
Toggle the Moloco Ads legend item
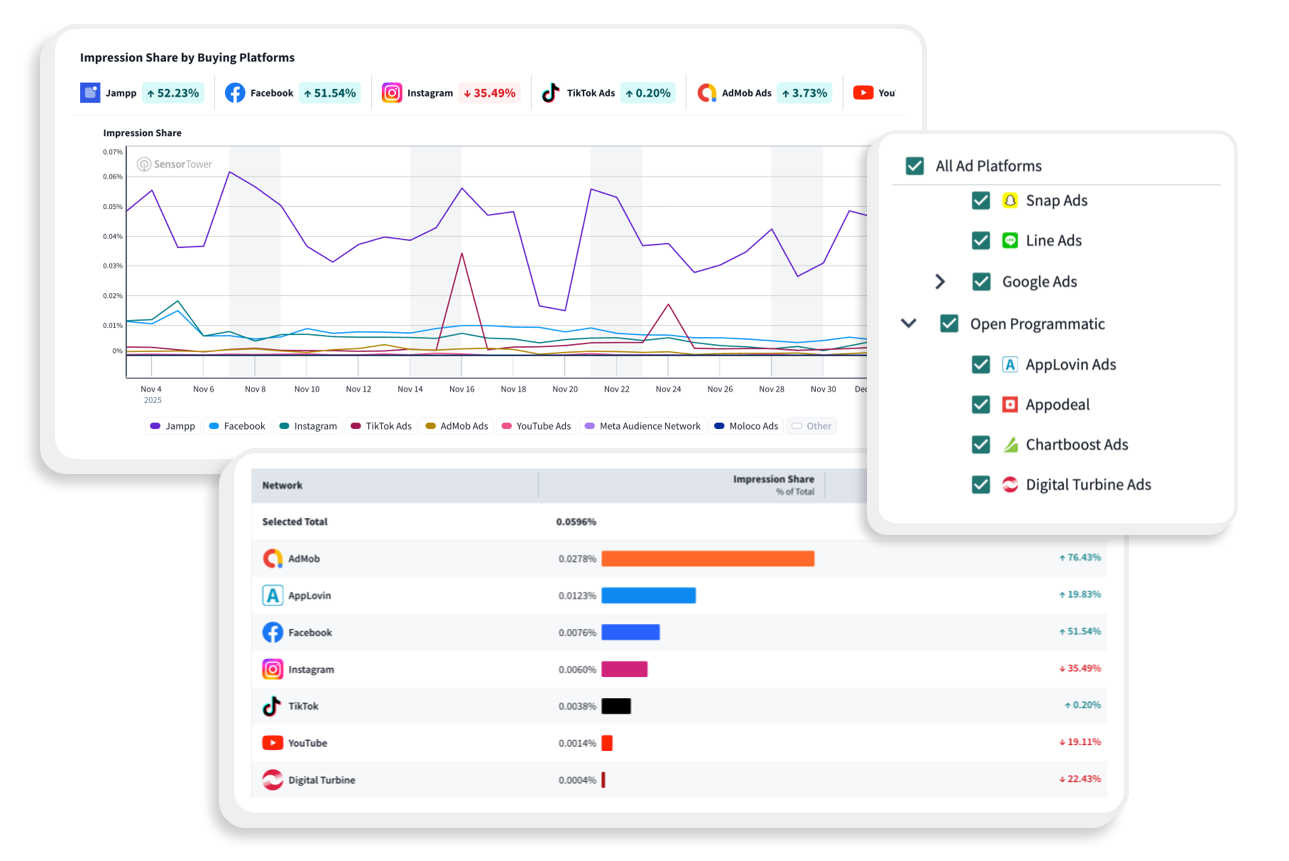746,426
